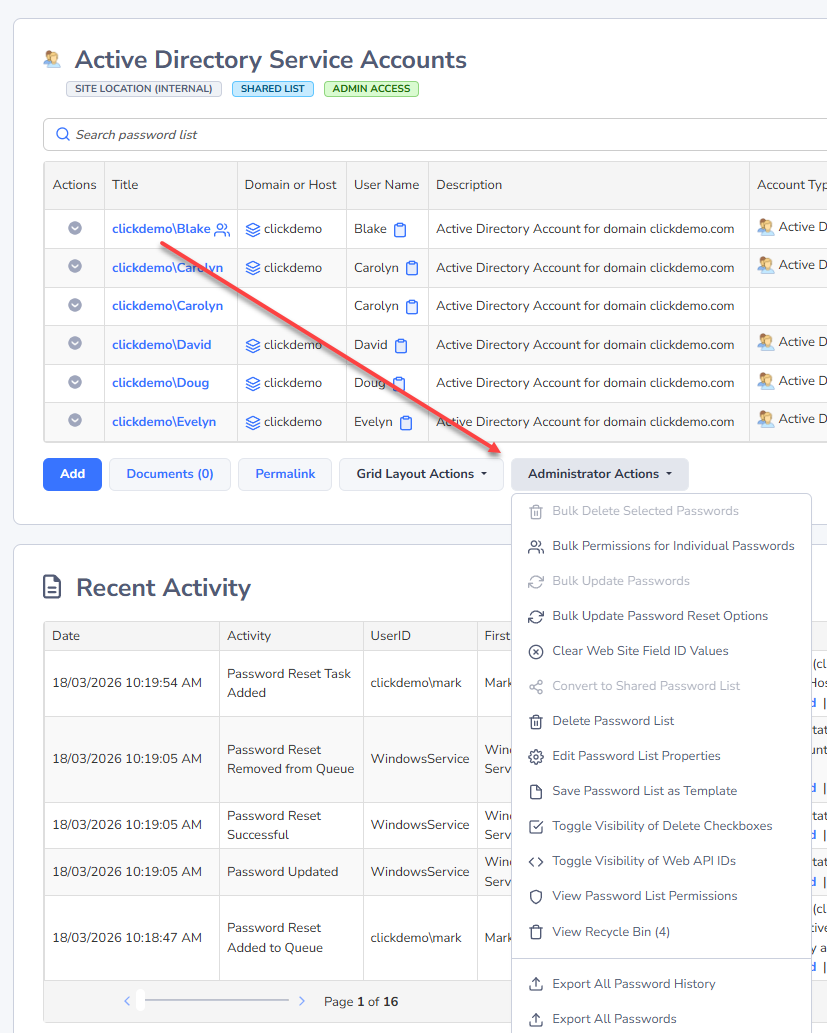Click the pager's next page arrow
This screenshot has width=827, height=1033.
point(301,1001)
